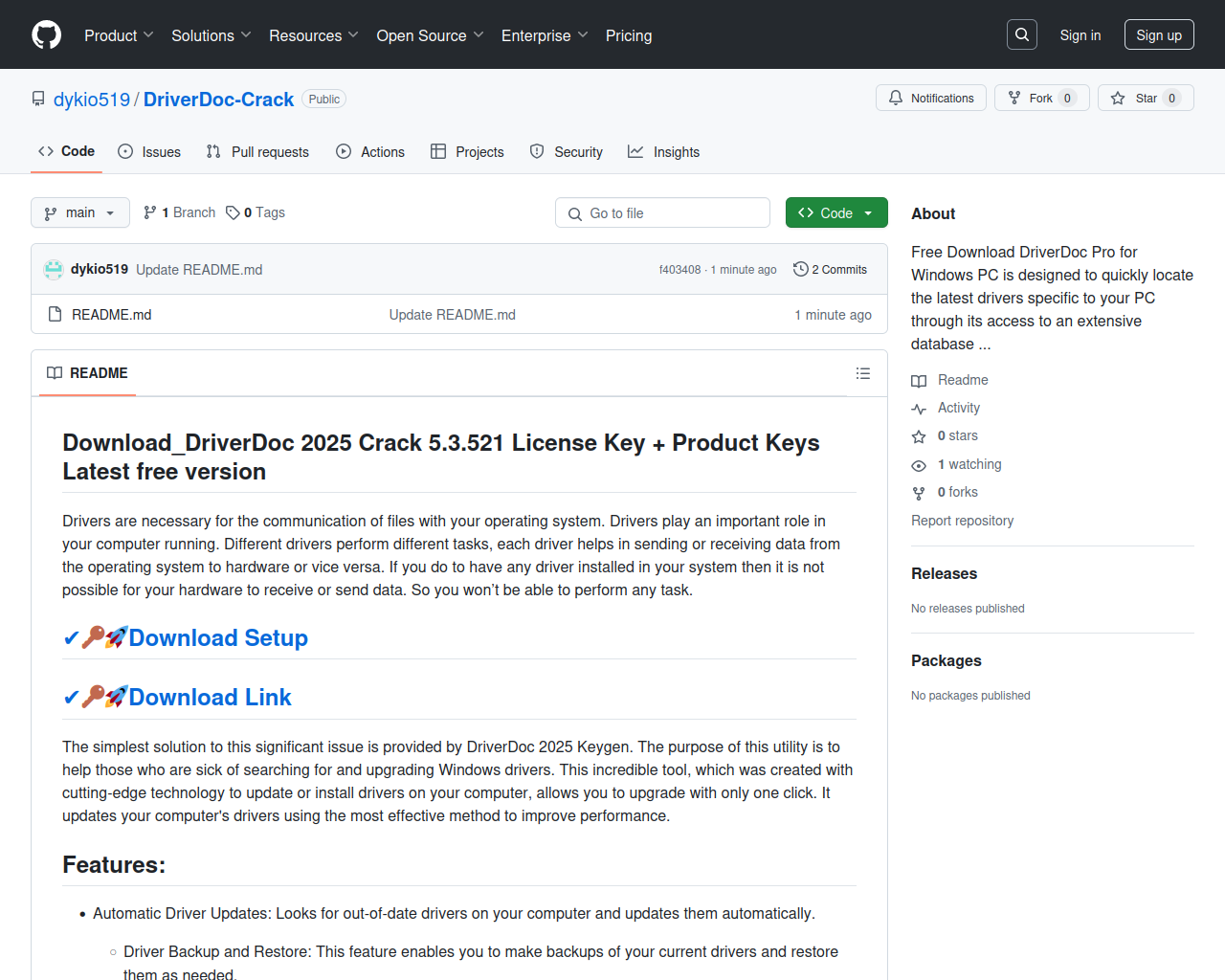
Task: Open the search magnifier button
Action: (x=1022, y=34)
